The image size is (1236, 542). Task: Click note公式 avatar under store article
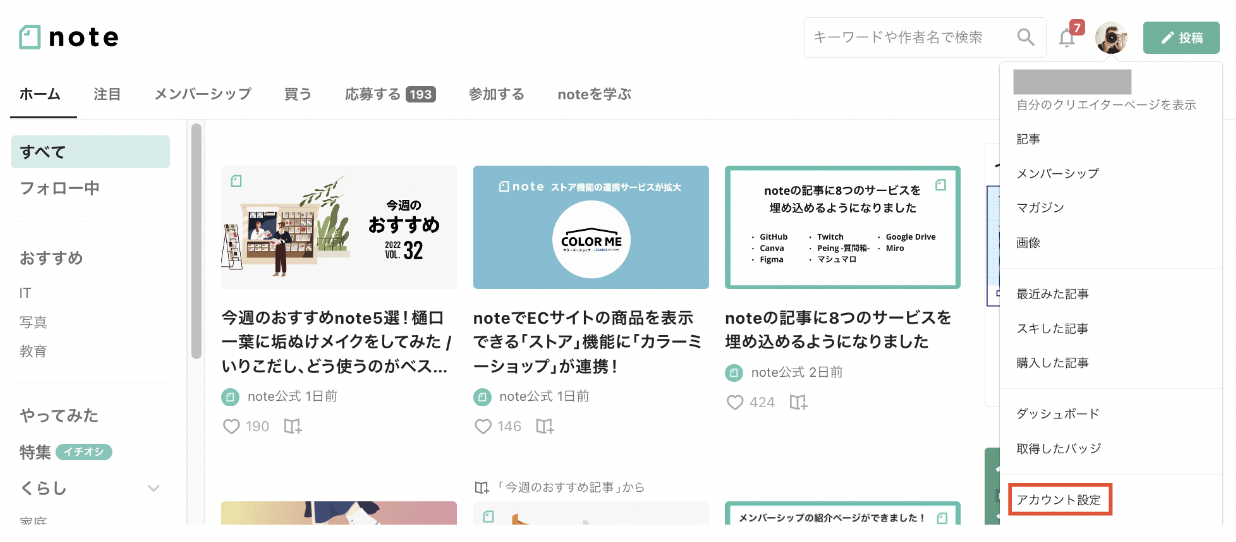click(x=483, y=396)
